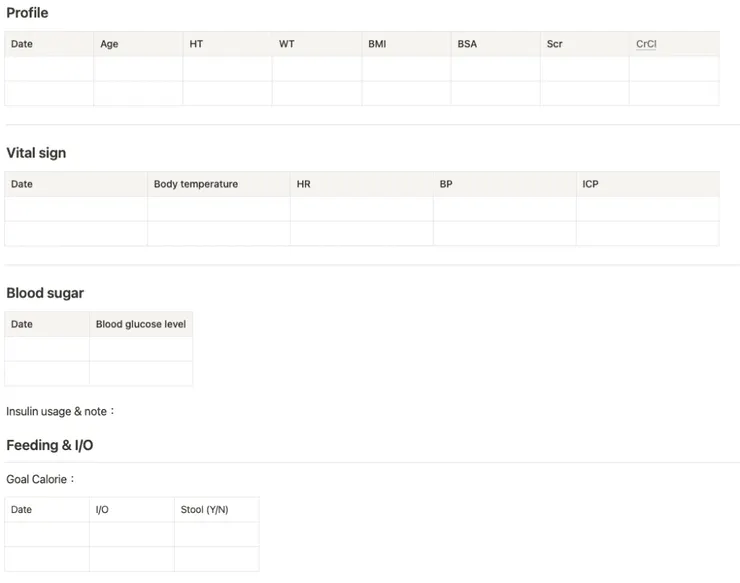740x583 pixels.
Task: Click first empty cell under WT column
Action: 316,69
